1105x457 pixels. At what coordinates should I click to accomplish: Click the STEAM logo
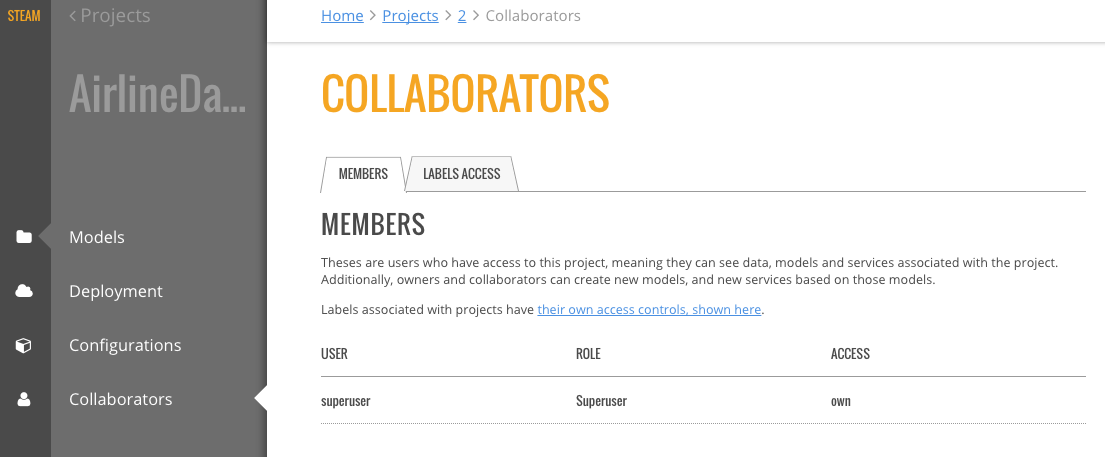[x=24, y=16]
